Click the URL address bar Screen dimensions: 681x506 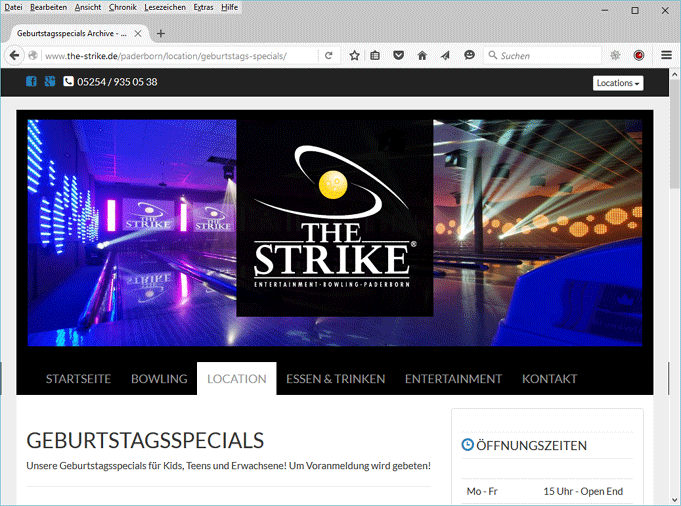[x=180, y=56]
